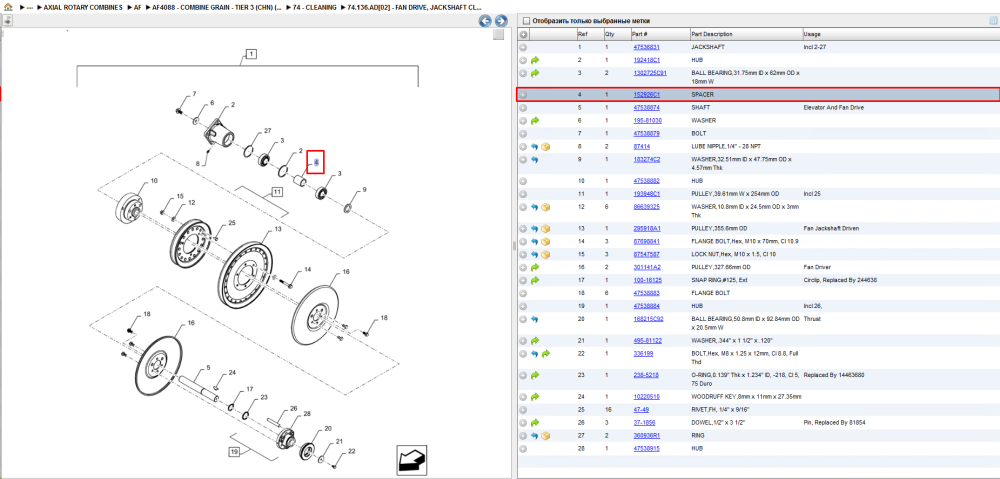
Task: Select the 'Elevator And Fan Drive' usage text
Action: pyautogui.click(x=834, y=108)
